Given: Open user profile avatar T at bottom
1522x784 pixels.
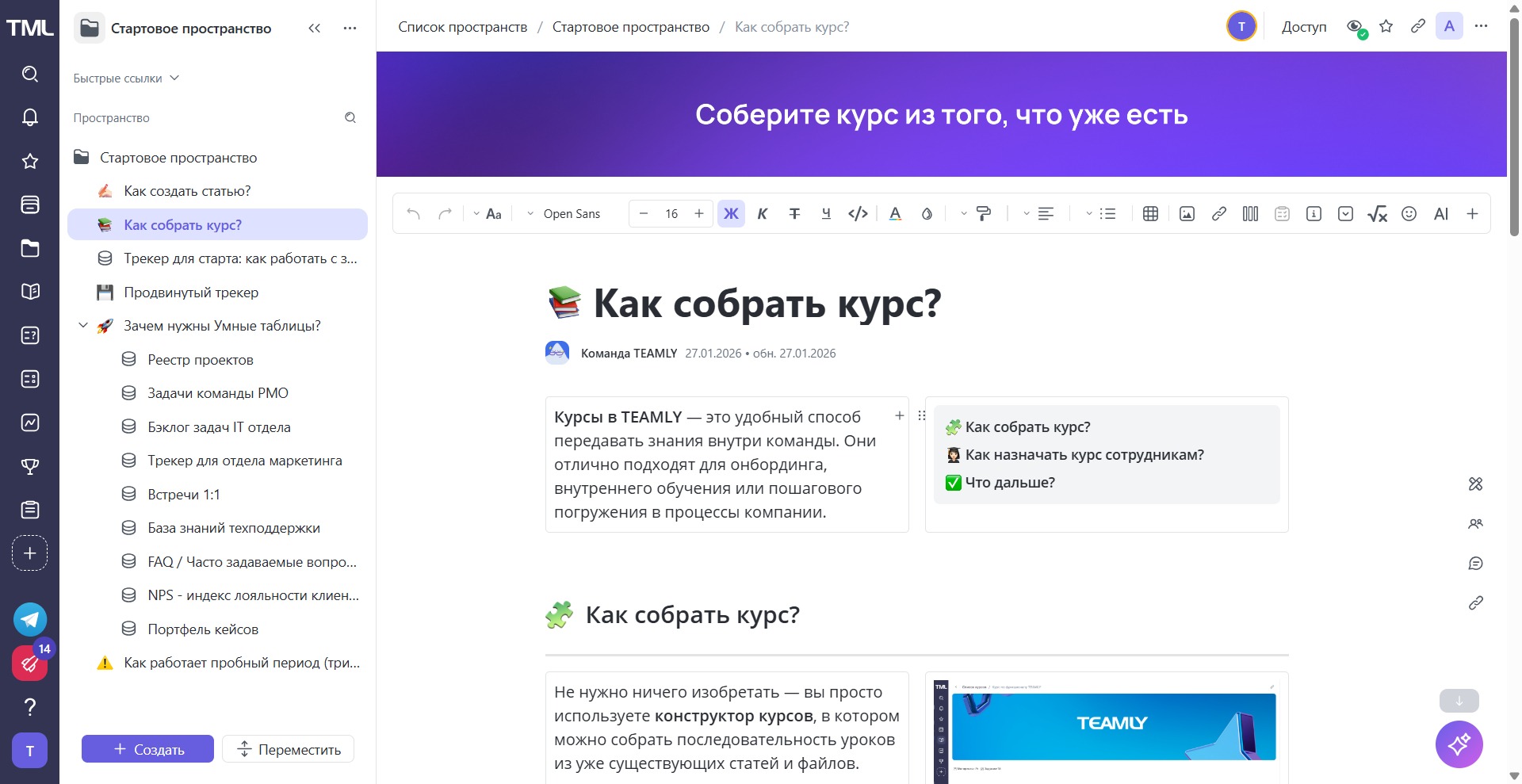Looking at the screenshot, I should click(30, 751).
